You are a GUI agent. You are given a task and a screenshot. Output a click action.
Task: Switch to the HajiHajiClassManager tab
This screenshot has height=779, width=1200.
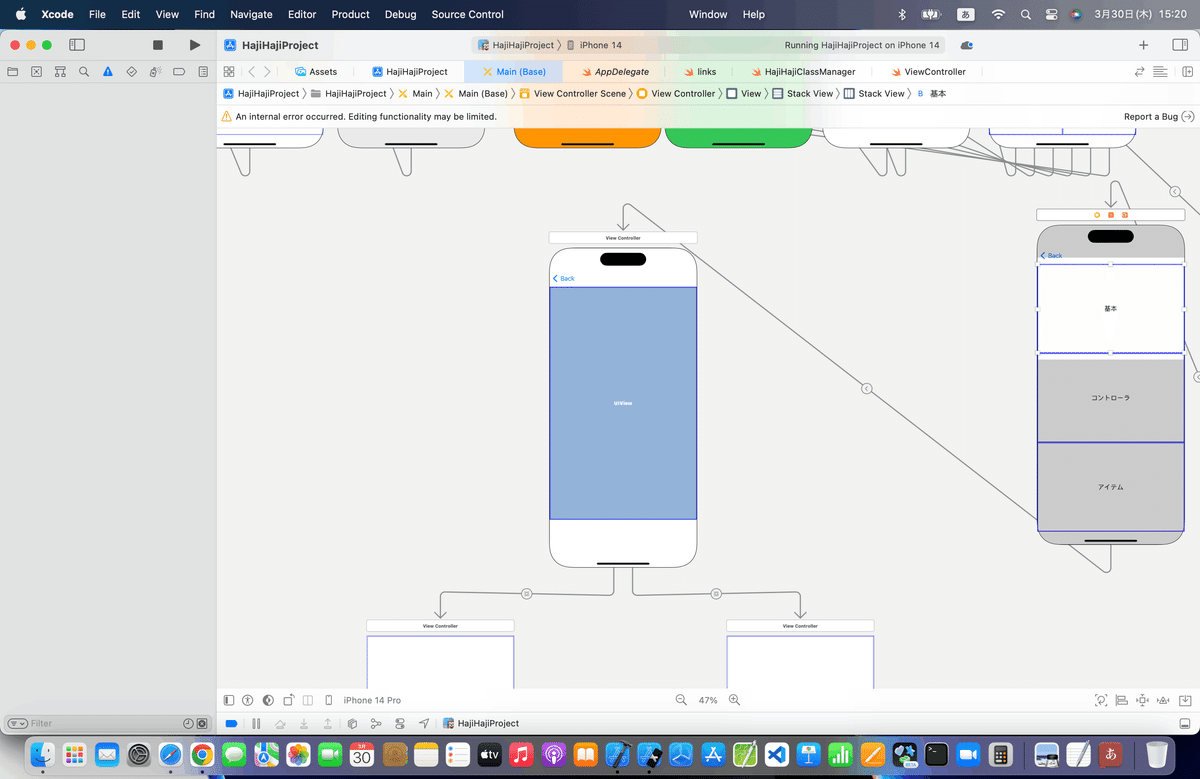[x=802, y=72]
